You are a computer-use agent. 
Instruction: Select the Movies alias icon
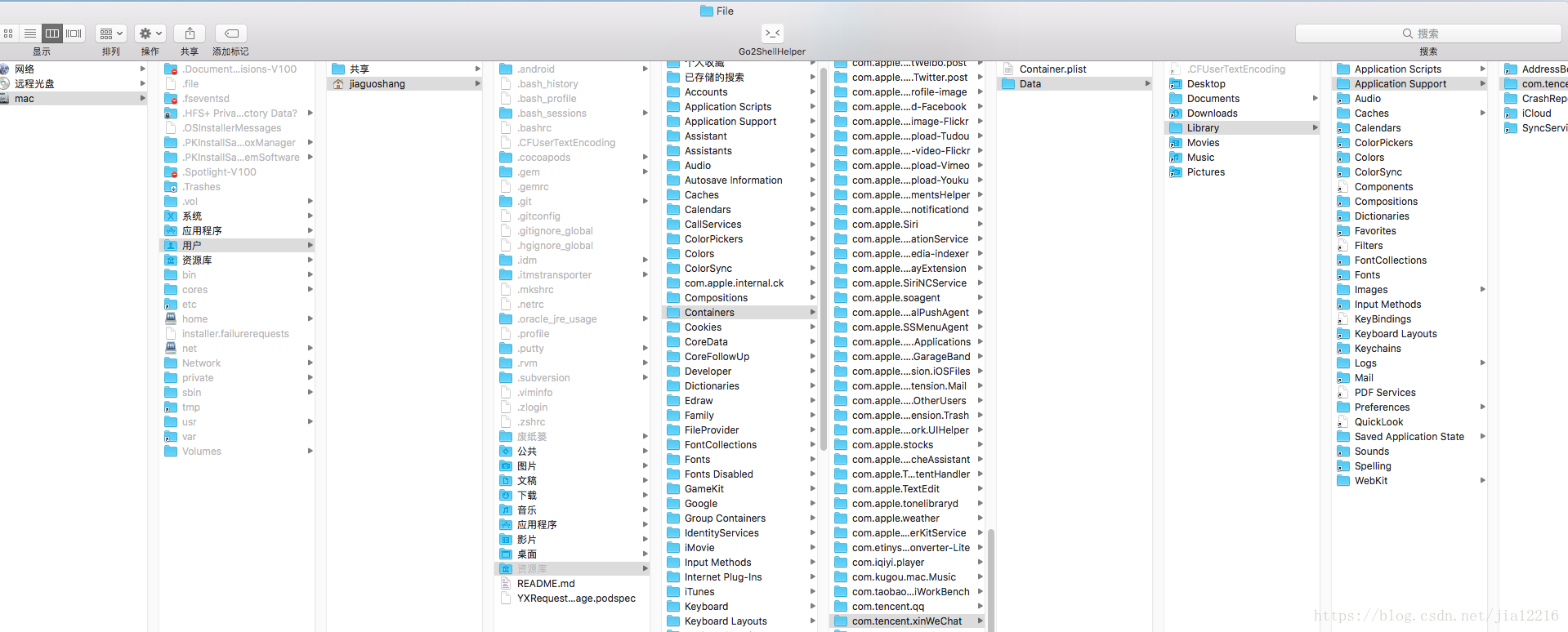point(1176,143)
